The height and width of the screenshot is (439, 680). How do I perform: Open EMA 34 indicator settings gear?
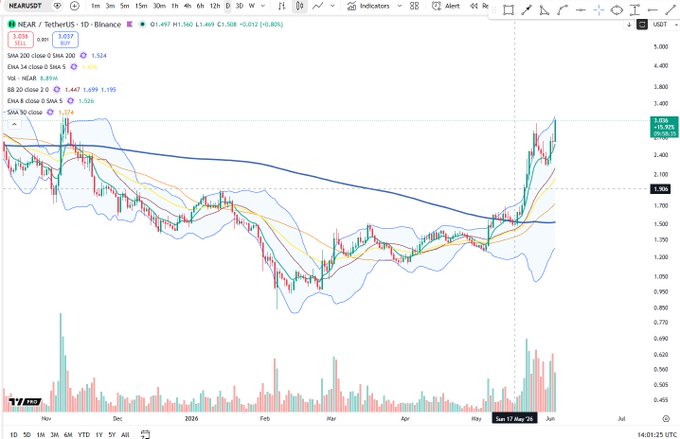74,67
